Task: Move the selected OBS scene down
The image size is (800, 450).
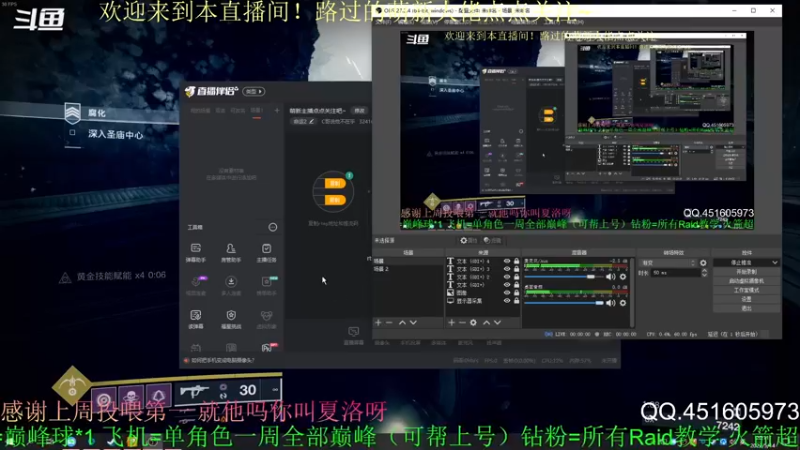Action: 413,322
